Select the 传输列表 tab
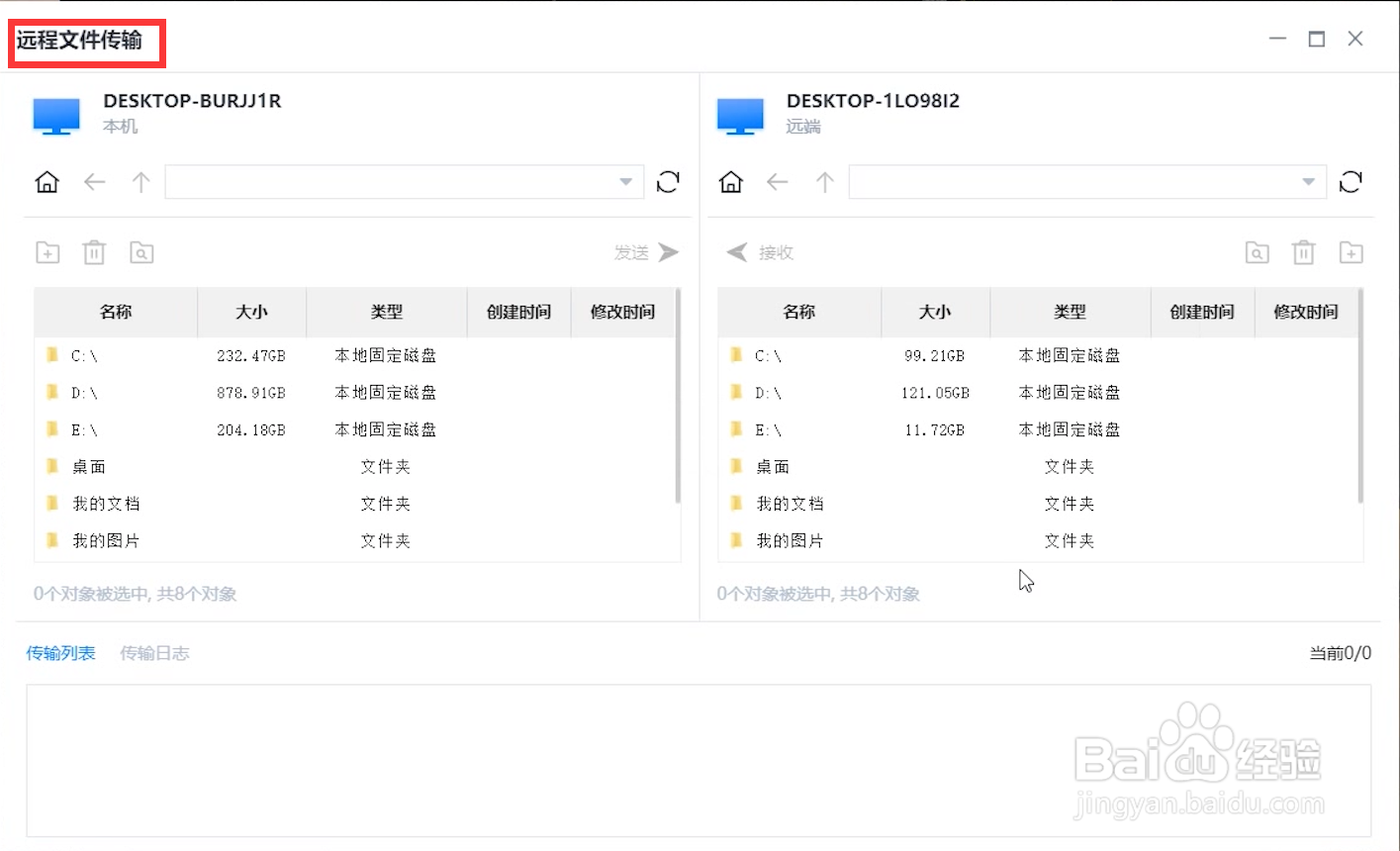 tap(59, 653)
